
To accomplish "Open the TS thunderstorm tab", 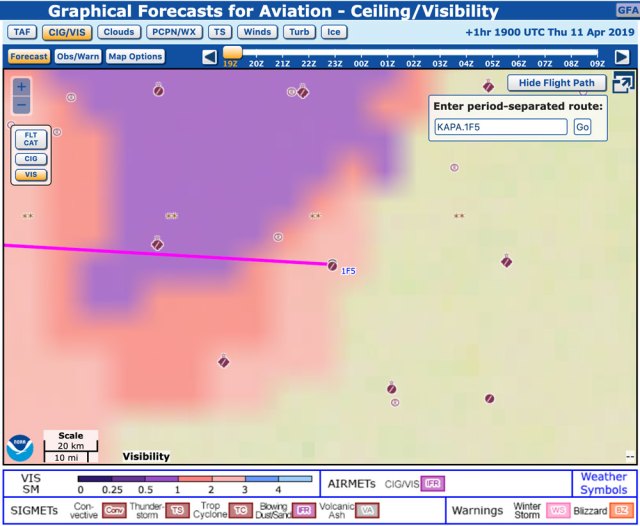I will pyautogui.click(x=220, y=32).
